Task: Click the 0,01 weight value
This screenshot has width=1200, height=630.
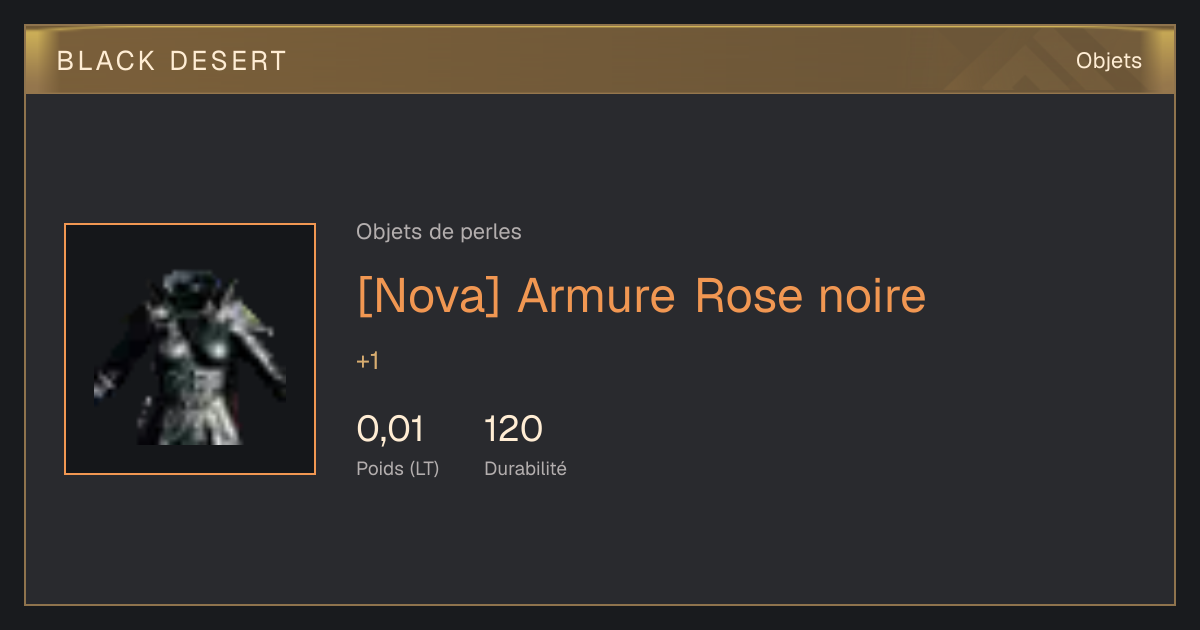Action: point(390,429)
